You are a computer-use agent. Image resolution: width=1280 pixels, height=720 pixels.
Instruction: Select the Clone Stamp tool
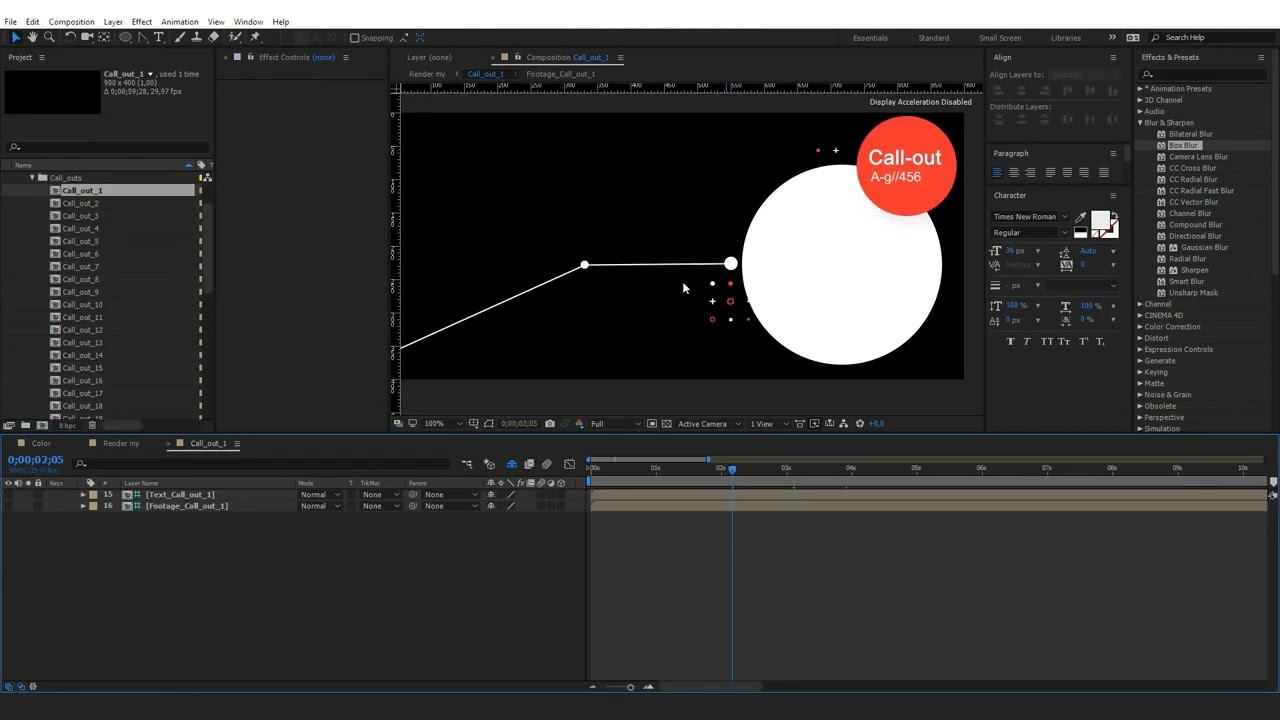pos(196,37)
